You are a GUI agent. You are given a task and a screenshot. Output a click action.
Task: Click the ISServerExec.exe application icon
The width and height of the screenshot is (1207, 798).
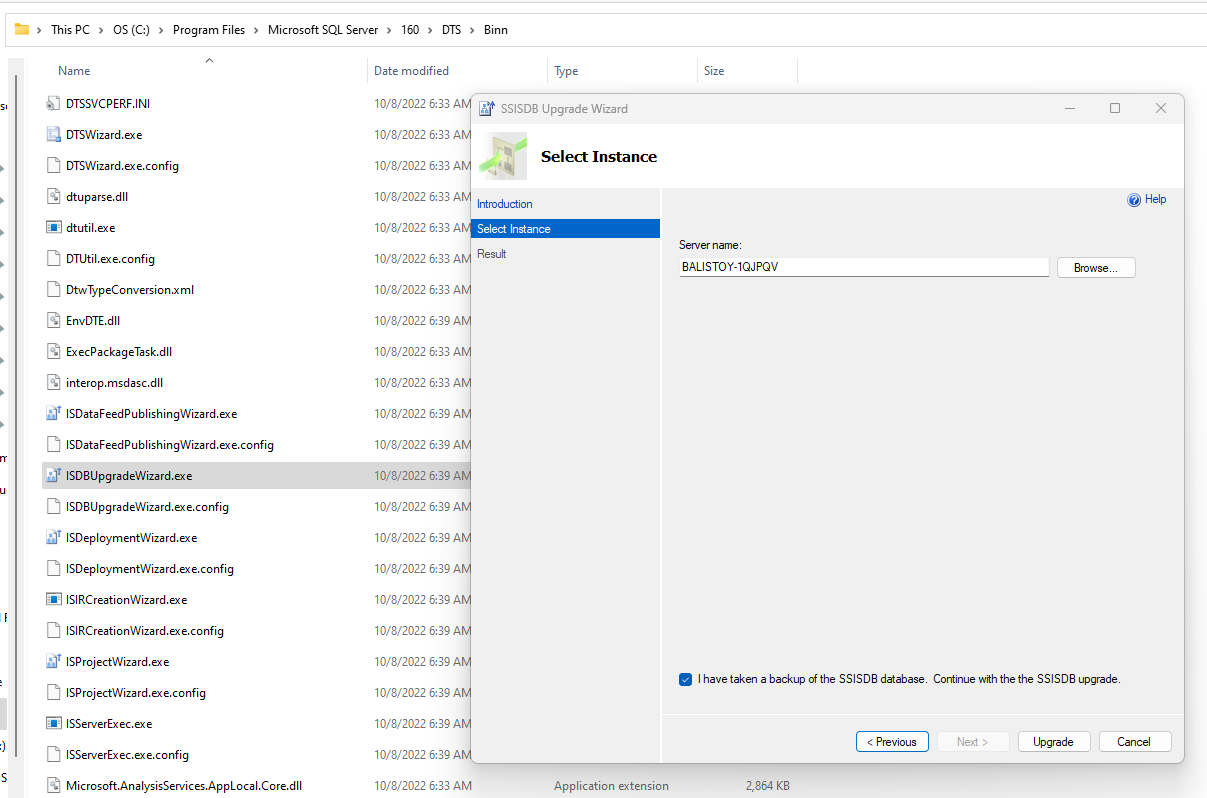[54, 723]
